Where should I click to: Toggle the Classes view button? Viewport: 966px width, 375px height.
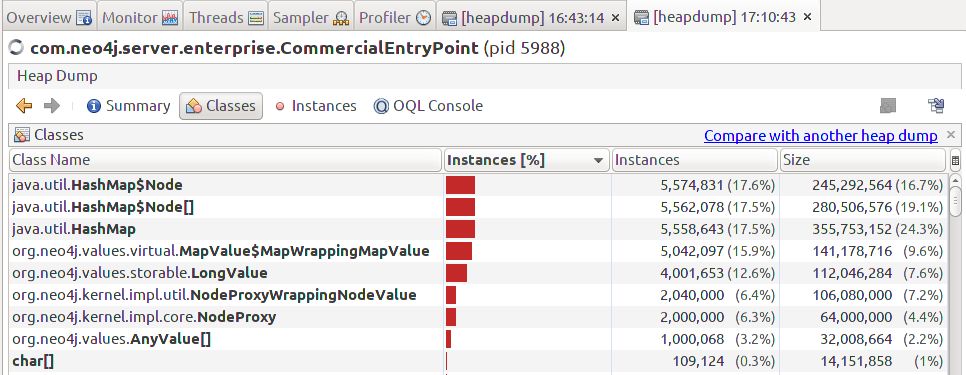point(221,106)
